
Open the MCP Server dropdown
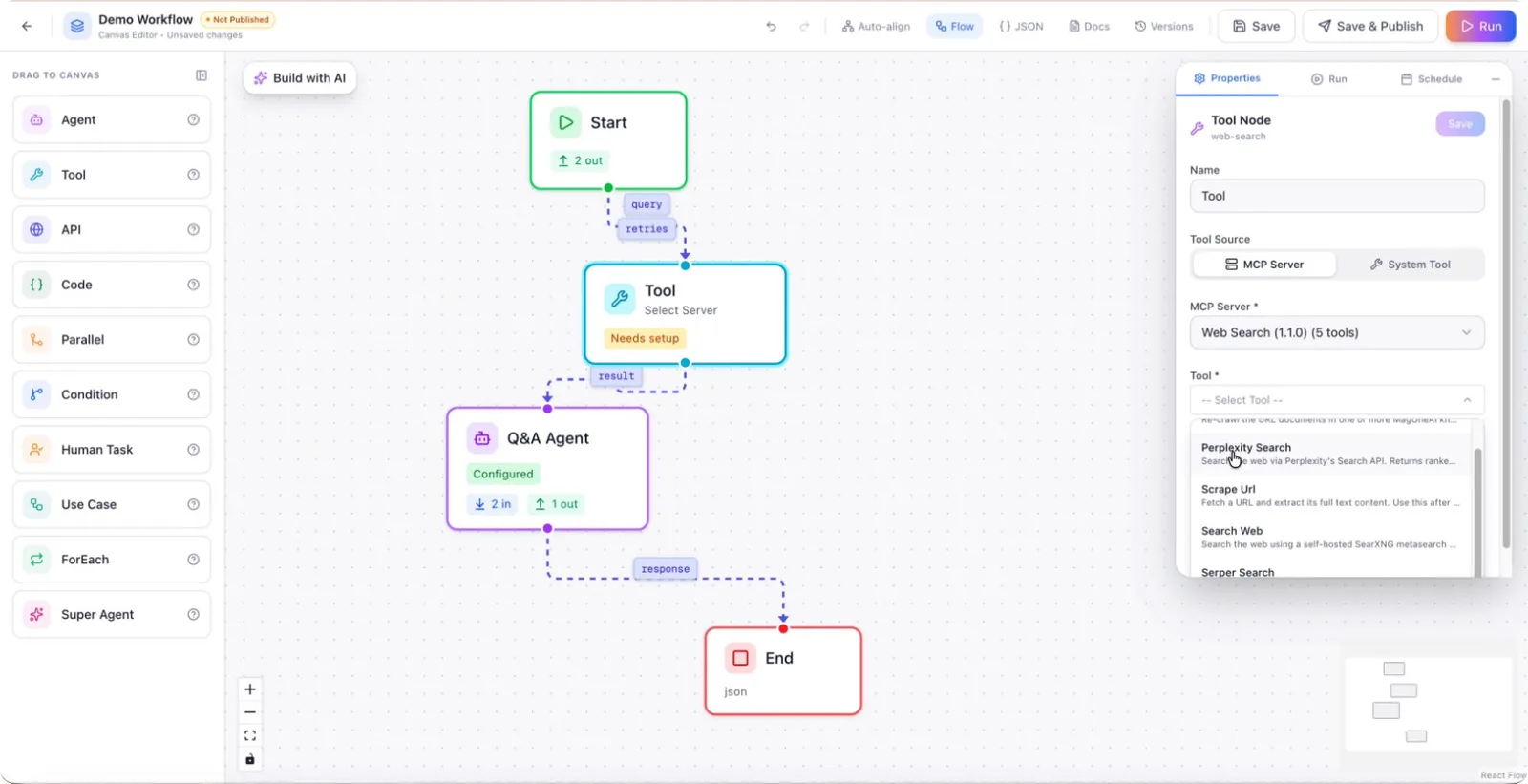pyautogui.click(x=1337, y=333)
